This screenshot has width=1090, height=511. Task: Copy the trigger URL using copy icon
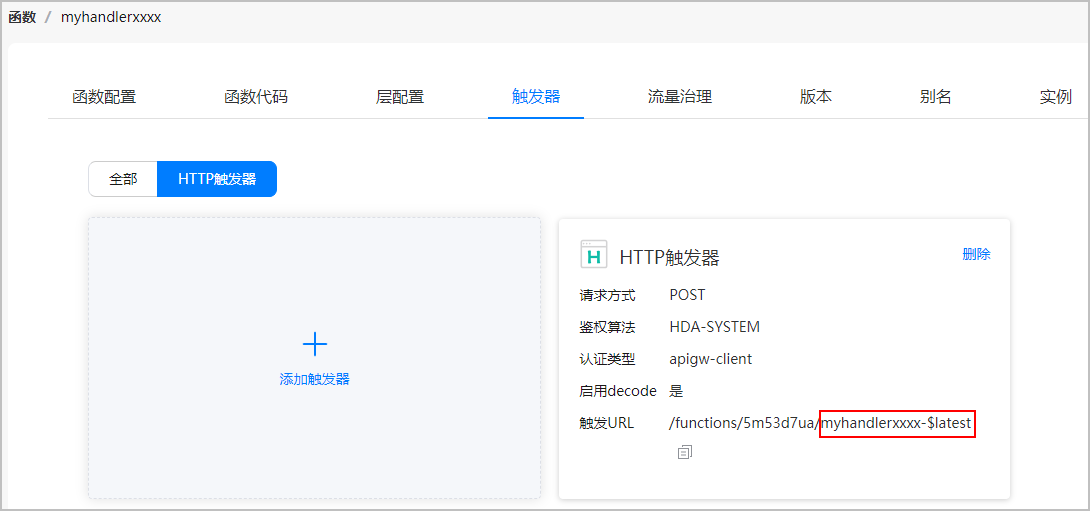(684, 452)
